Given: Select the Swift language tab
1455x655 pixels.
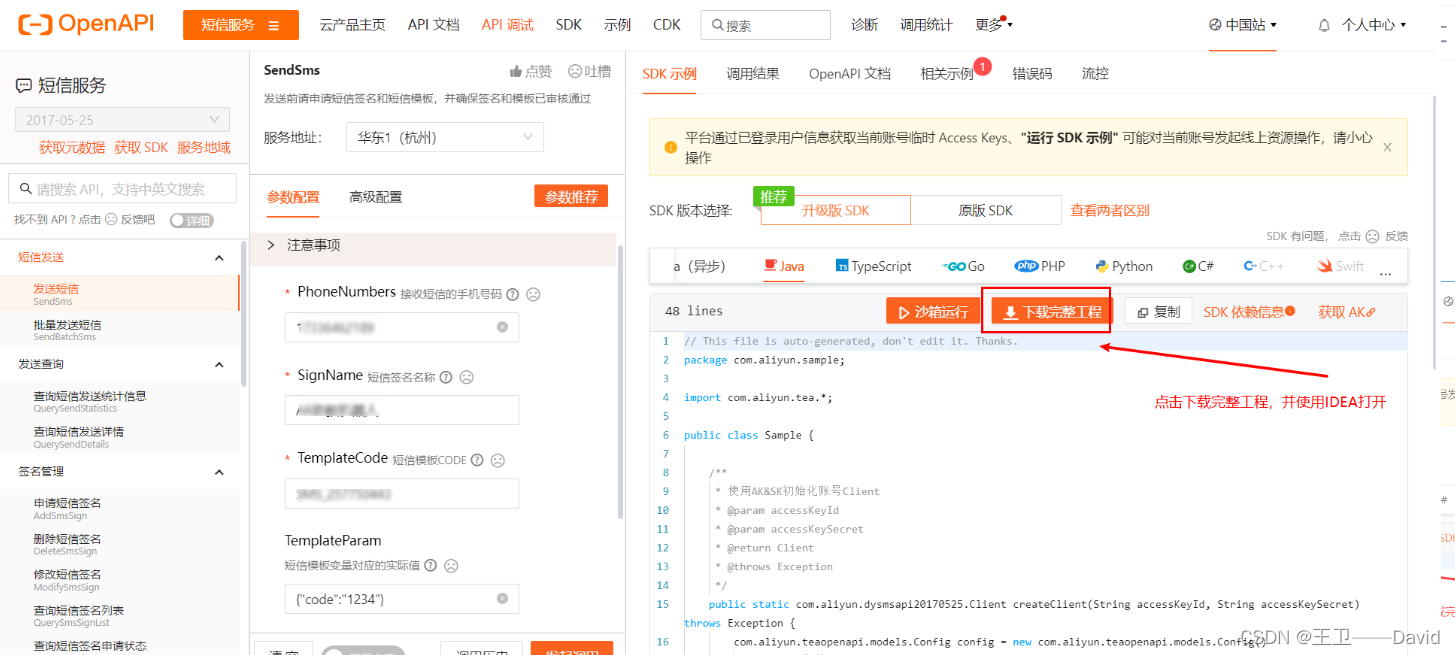Looking at the screenshot, I should pos(1341,266).
